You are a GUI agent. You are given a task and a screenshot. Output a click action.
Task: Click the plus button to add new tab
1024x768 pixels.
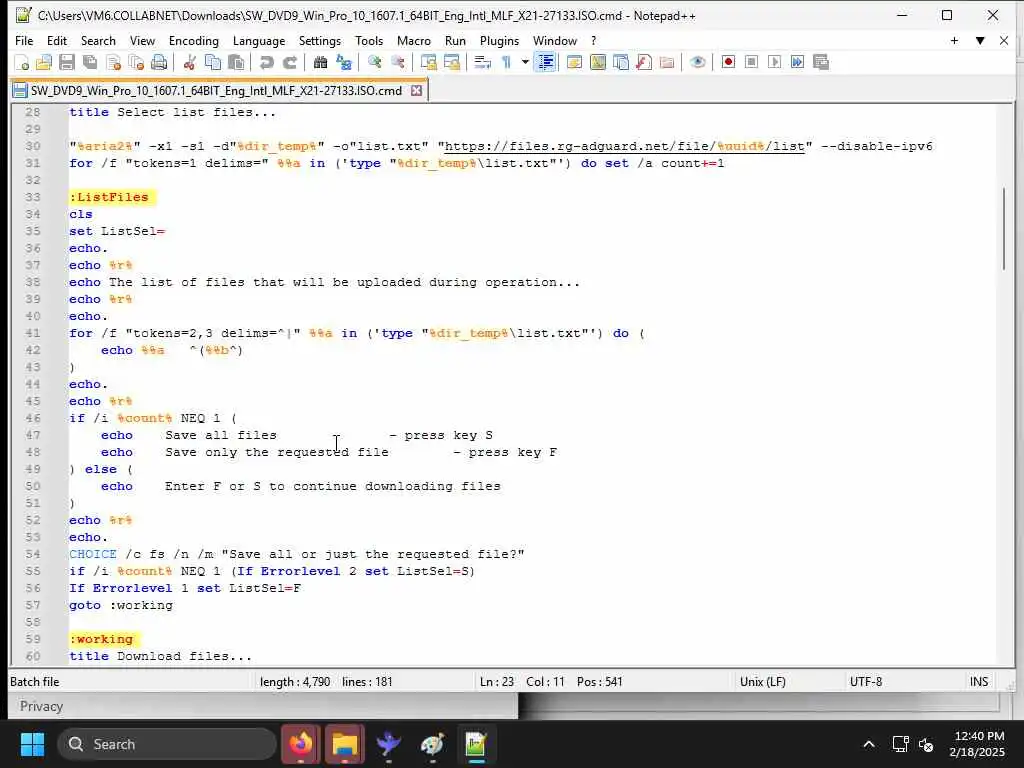(954, 40)
